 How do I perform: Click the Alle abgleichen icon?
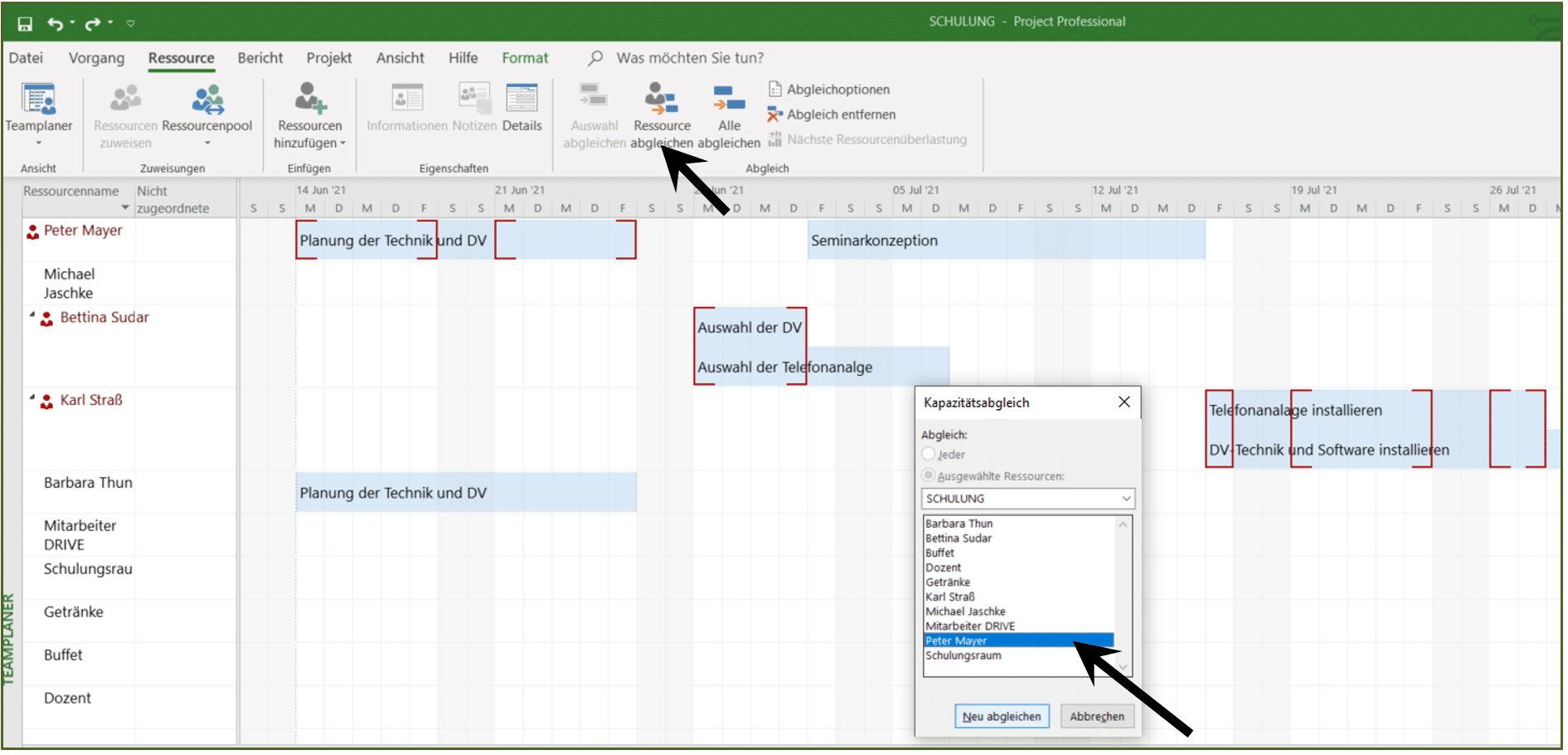729,100
